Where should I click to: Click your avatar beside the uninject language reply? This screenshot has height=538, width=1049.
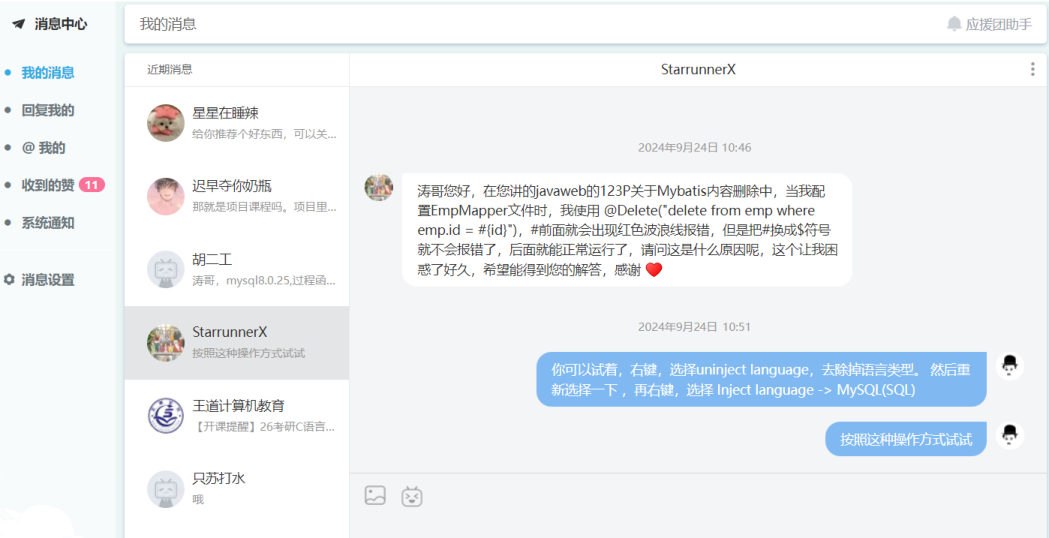(1010, 366)
